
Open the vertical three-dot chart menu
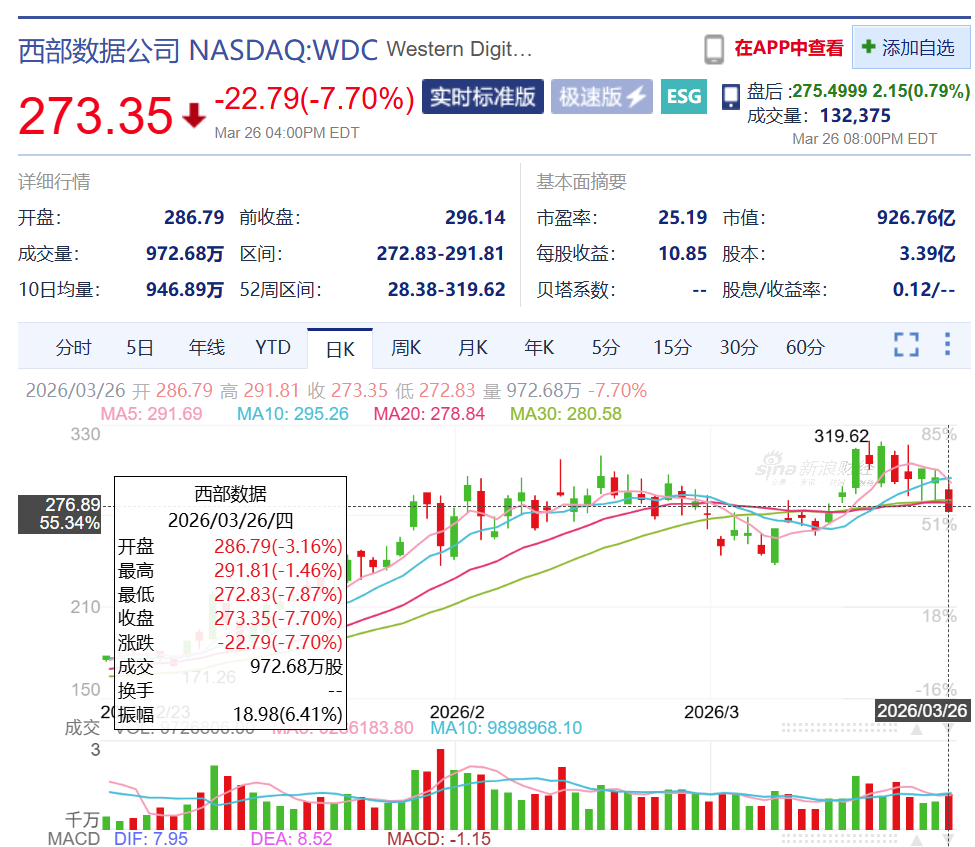coord(947,344)
